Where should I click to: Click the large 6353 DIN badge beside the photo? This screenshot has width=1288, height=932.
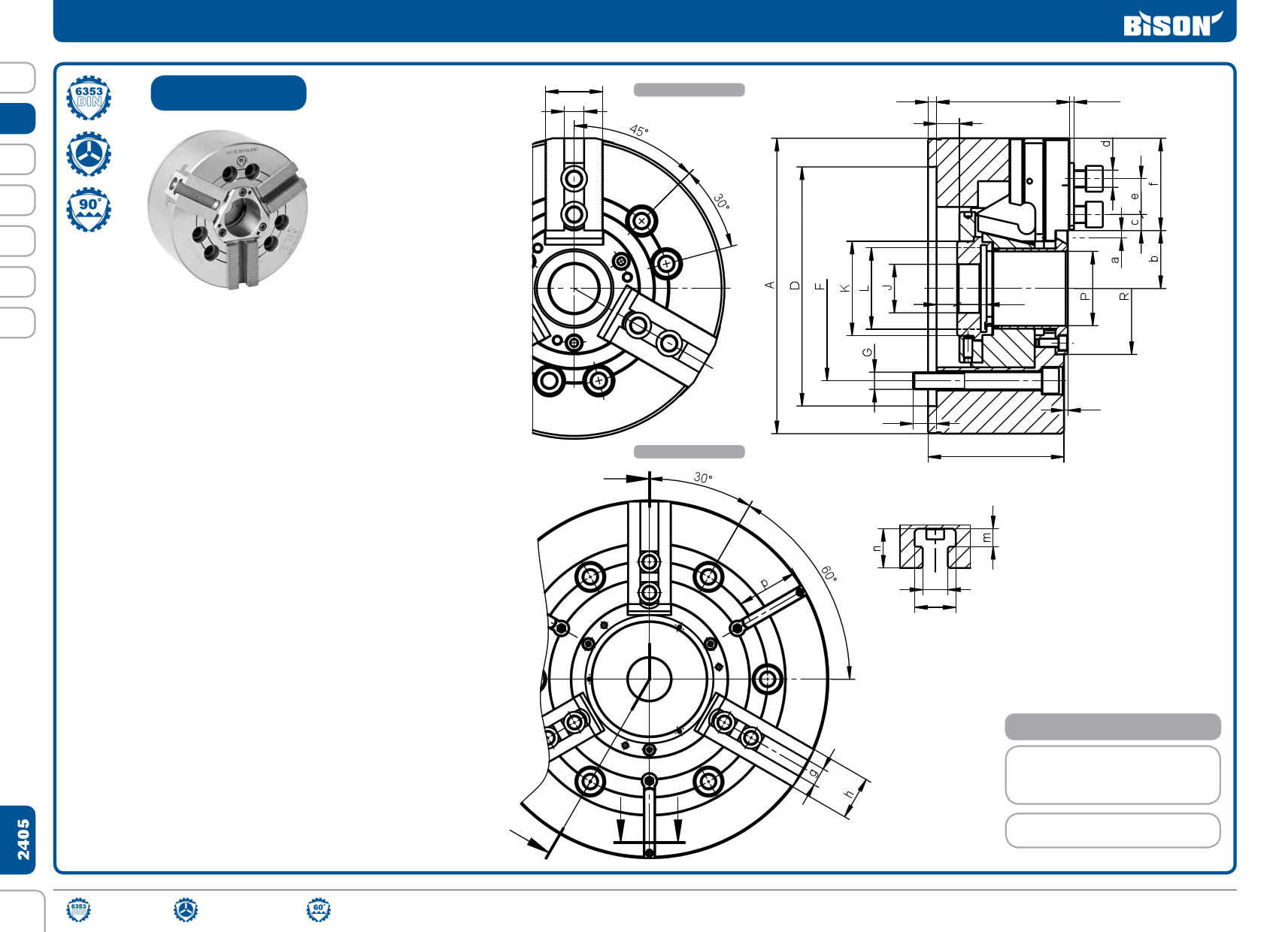(x=89, y=98)
